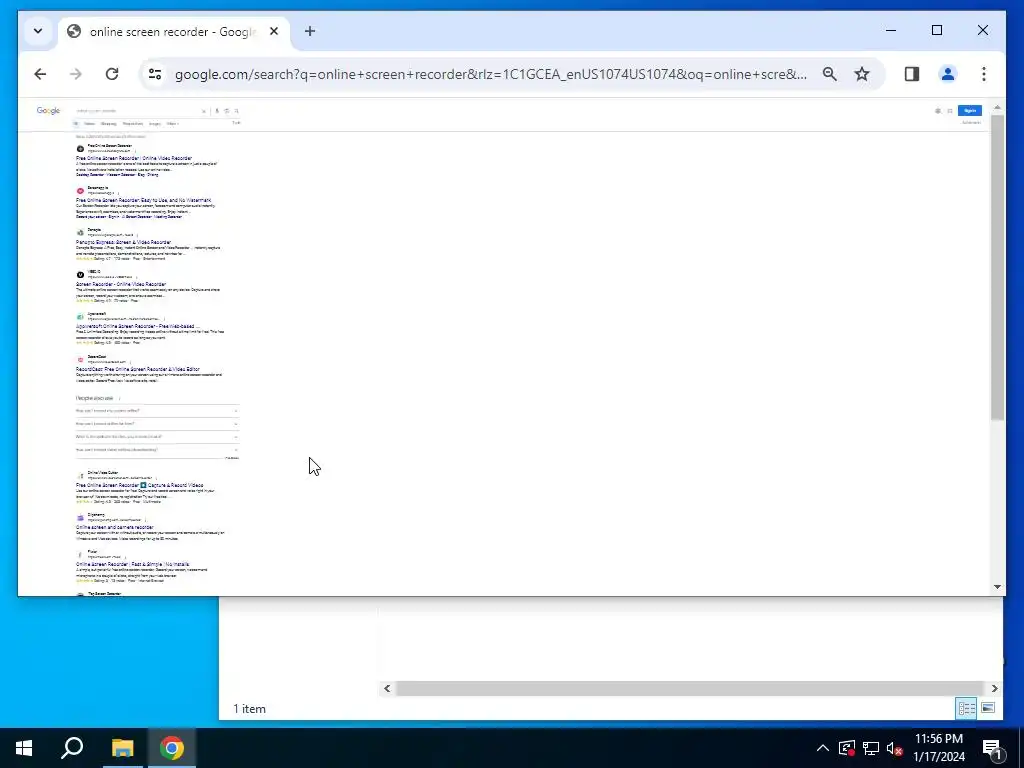Bookmark this page with the star

862,74
